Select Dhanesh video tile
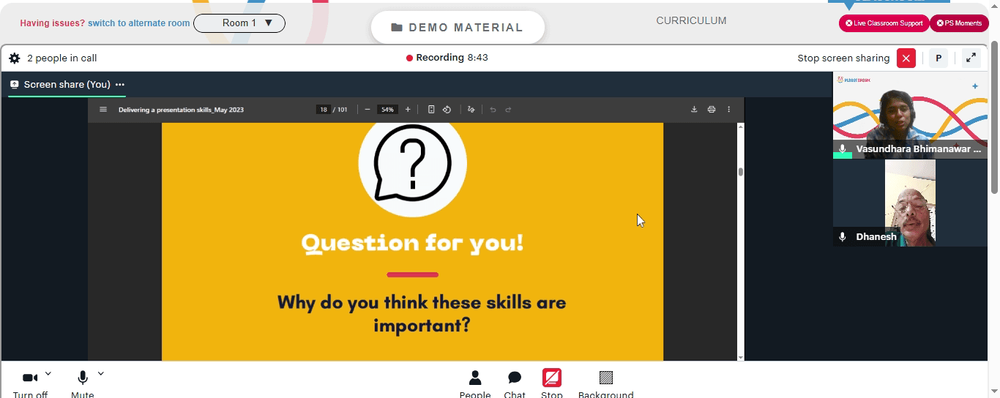 click(910, 203)
